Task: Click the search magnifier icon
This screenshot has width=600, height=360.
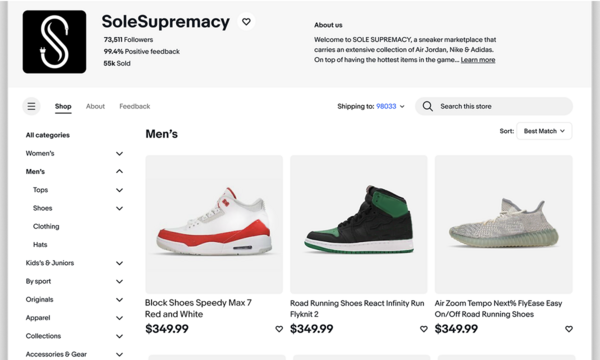Action: [428, 106]
